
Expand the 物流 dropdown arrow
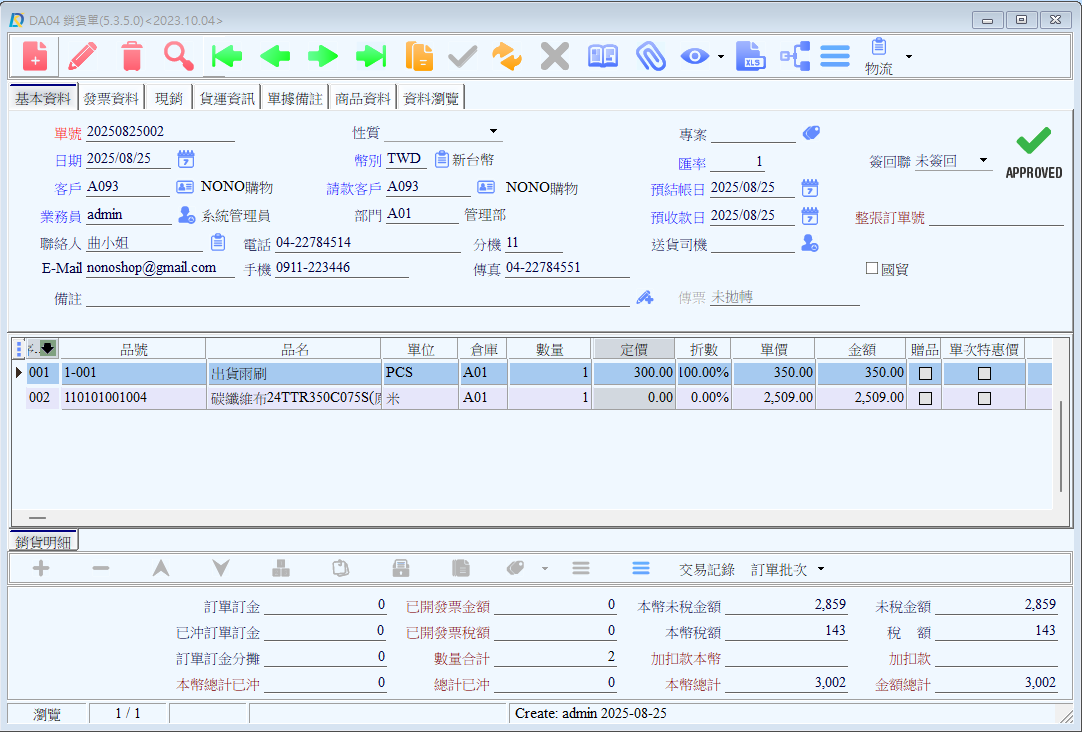909,57
